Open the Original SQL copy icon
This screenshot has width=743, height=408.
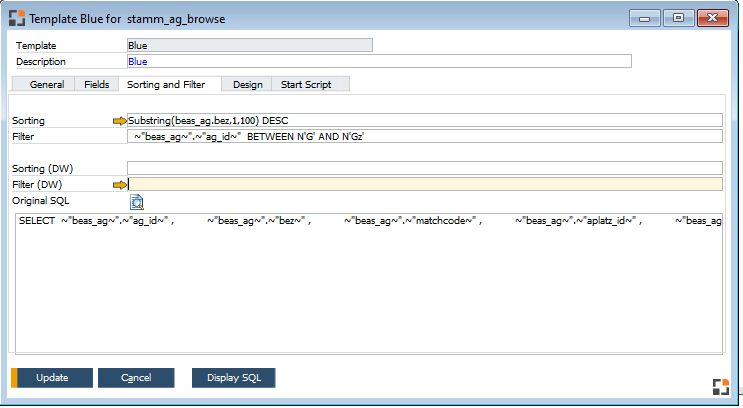point(137,202)
